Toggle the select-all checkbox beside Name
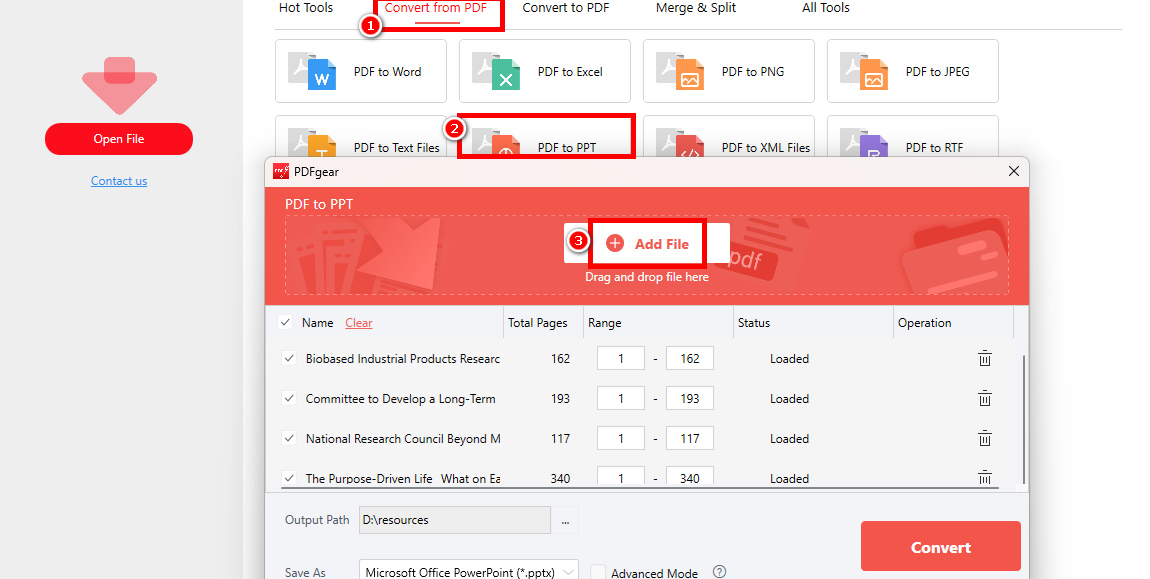This screenshot has width=1150, height=579. click(x=285, y=322)
